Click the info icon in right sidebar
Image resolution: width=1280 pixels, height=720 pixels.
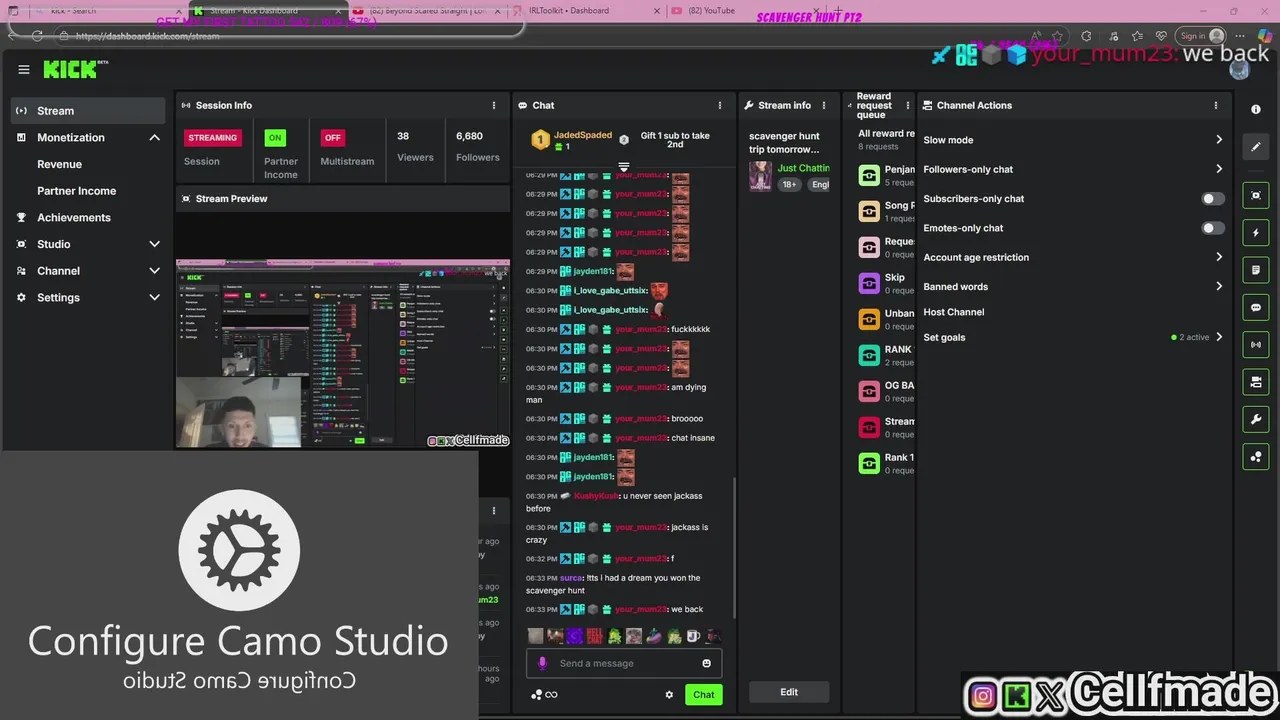(1256, 109)
